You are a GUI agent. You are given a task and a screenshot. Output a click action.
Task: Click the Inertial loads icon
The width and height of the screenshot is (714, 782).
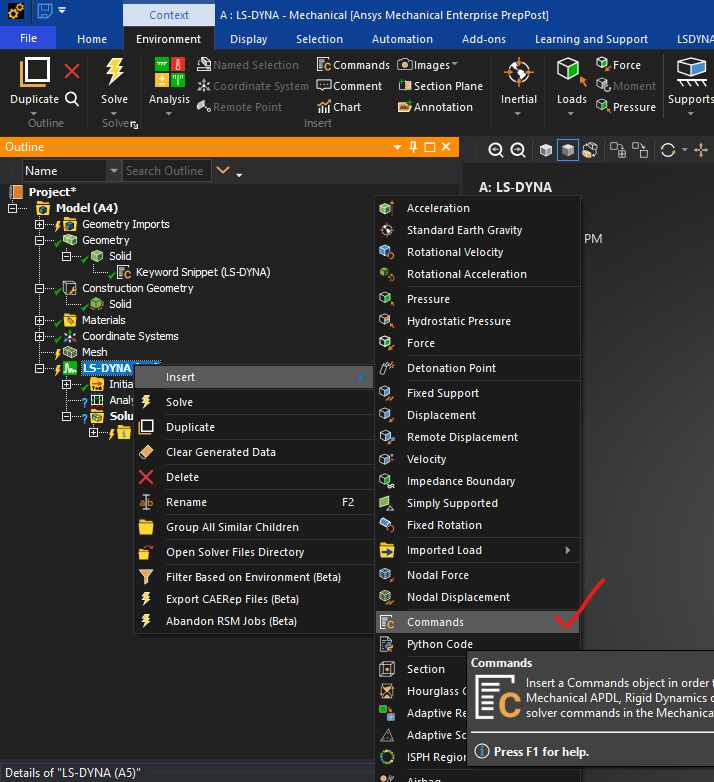tap(519, 73)
